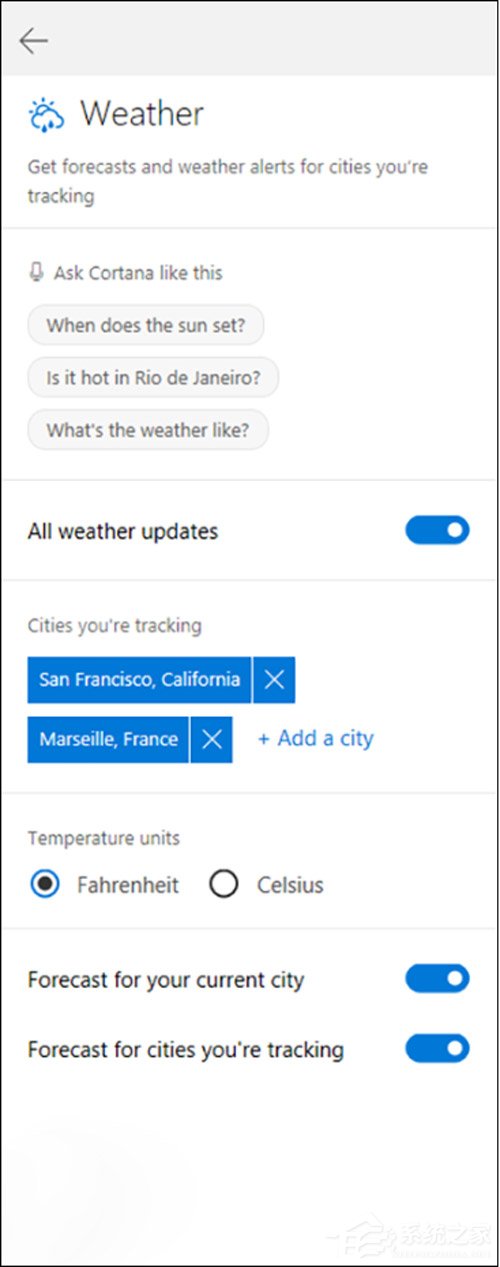Click the Add a city link

click(x=316, y=739)
